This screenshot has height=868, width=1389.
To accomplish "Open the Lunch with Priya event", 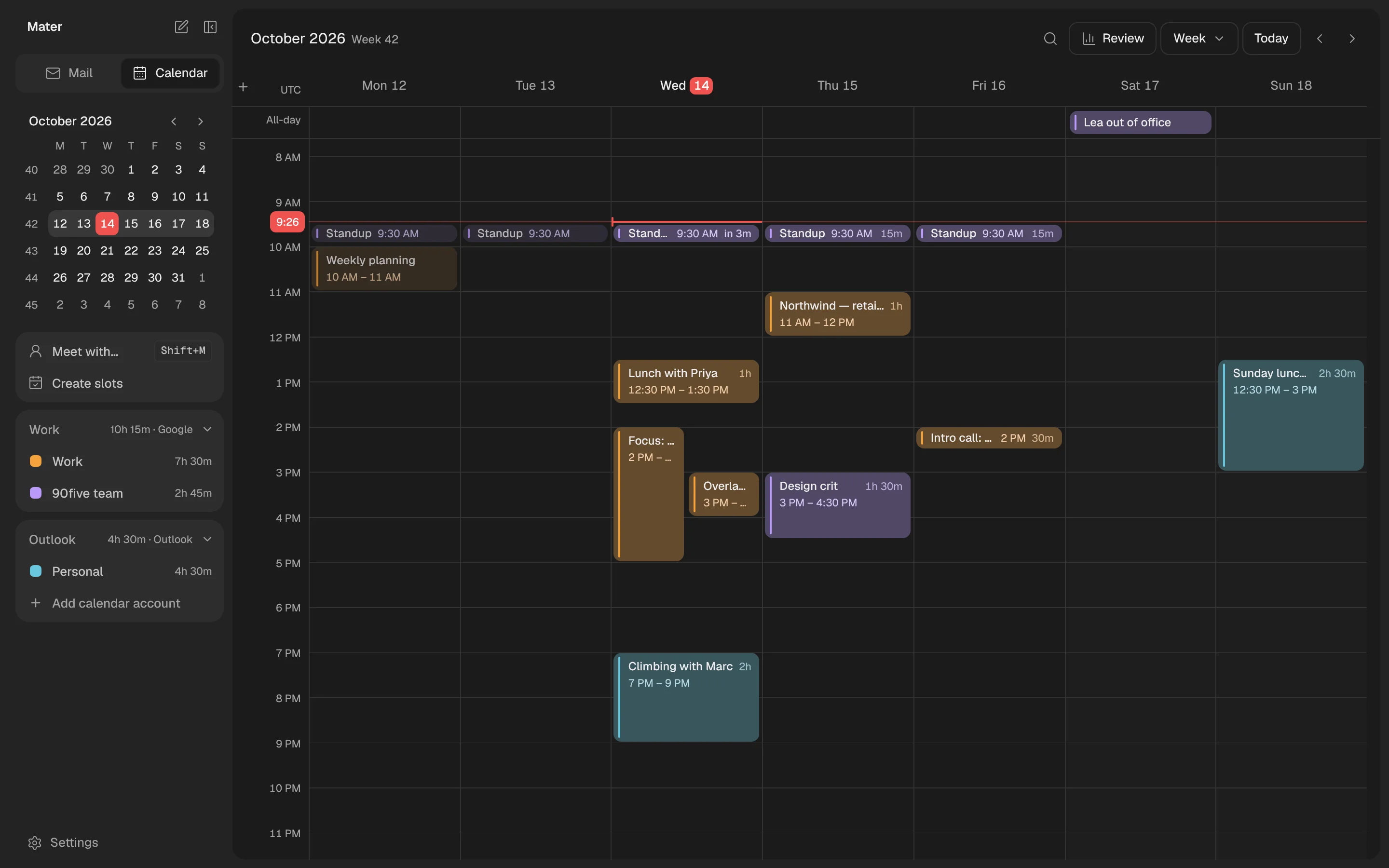I will [686, 381].
